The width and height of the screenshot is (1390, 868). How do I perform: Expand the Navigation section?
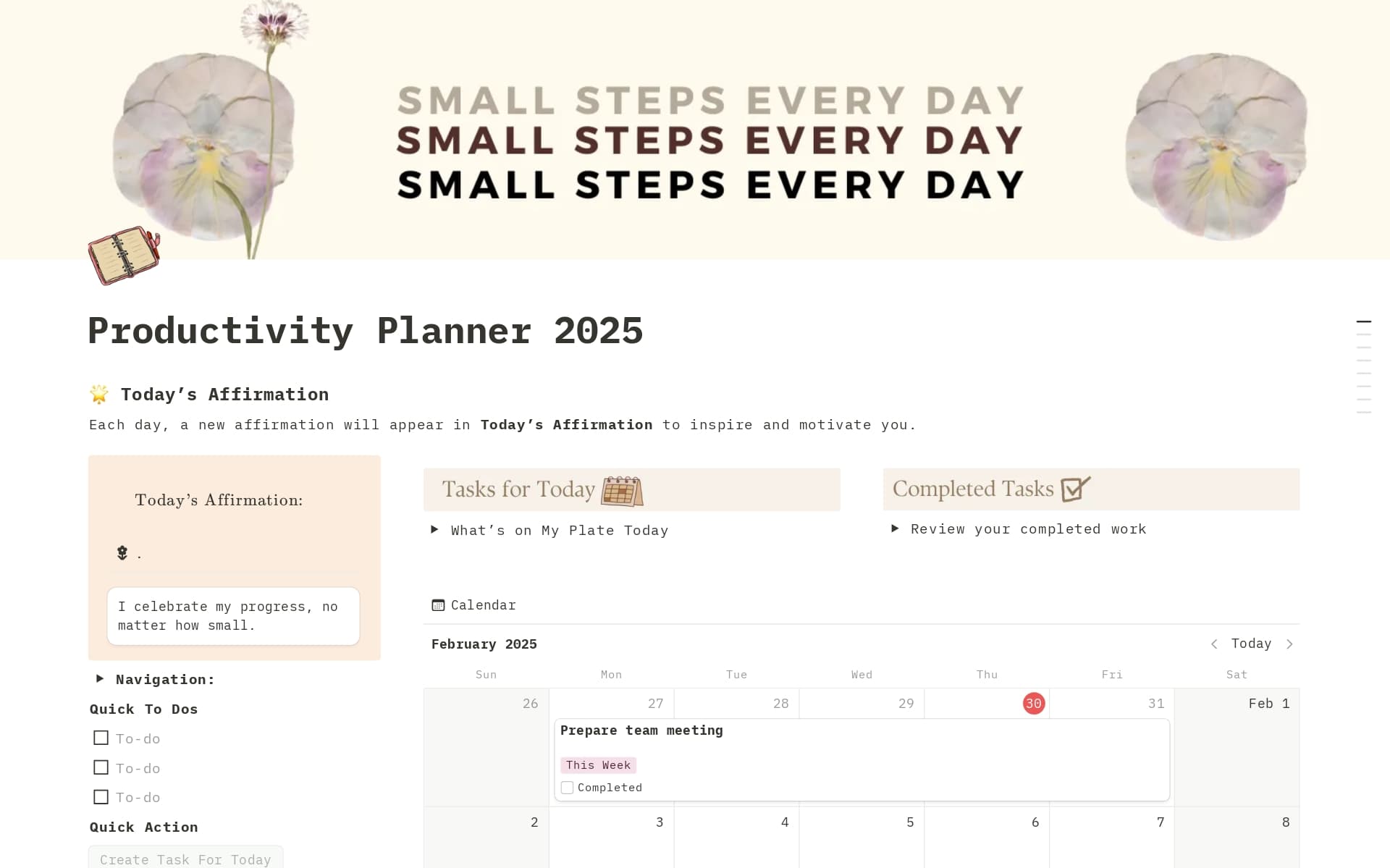(100, 678)
